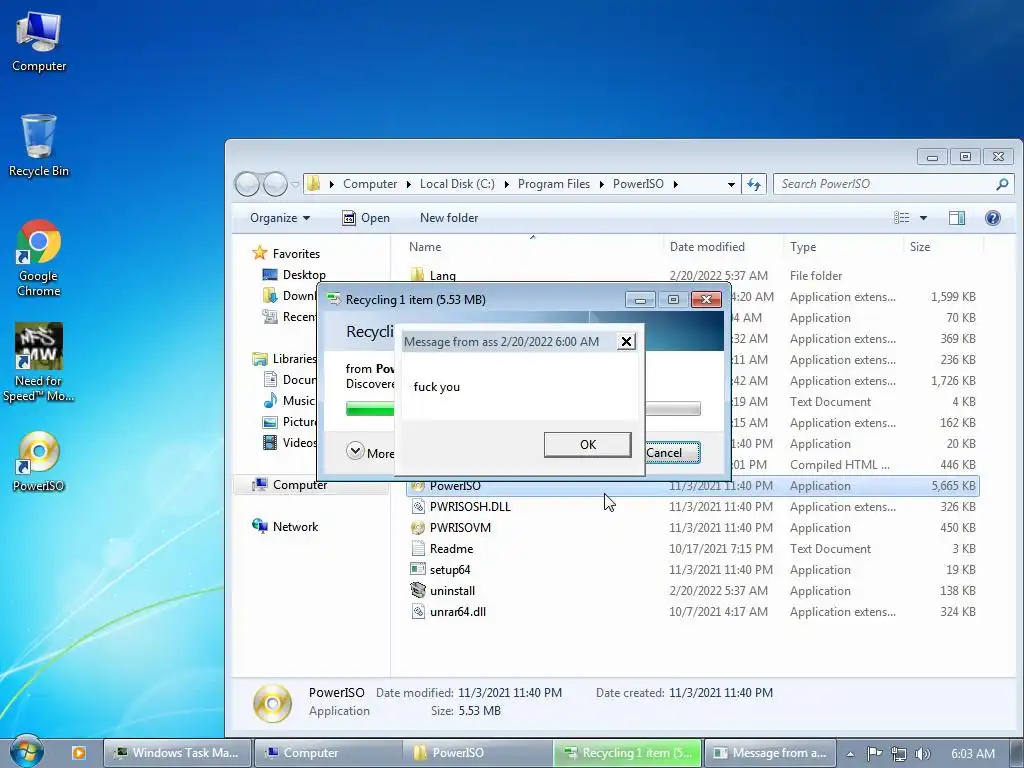1024x768 pixels.
Task: Click New folder in the toolbar
Action: [449, 218]
